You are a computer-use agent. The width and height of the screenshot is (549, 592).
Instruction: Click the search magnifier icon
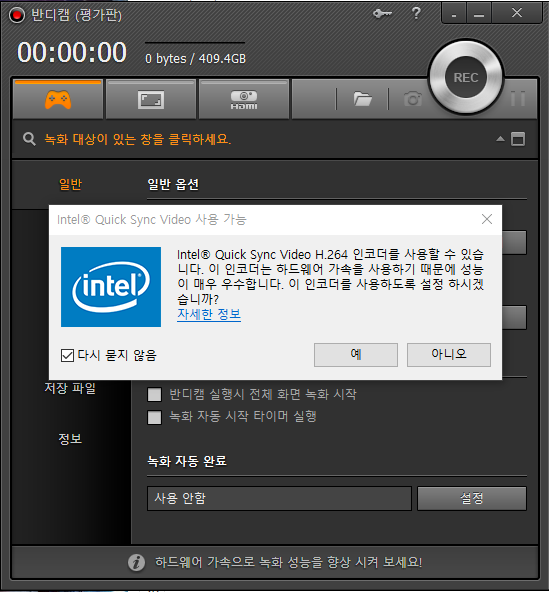29,139
